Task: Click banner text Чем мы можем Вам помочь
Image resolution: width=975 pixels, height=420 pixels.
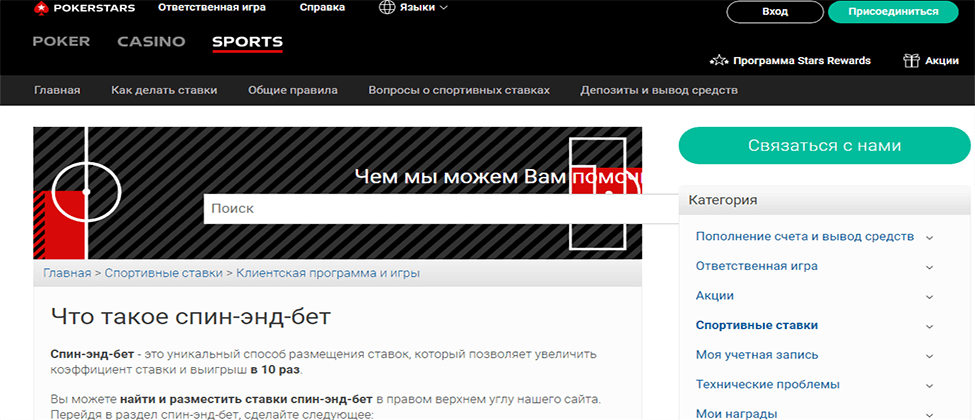Action: click(497, 177)
